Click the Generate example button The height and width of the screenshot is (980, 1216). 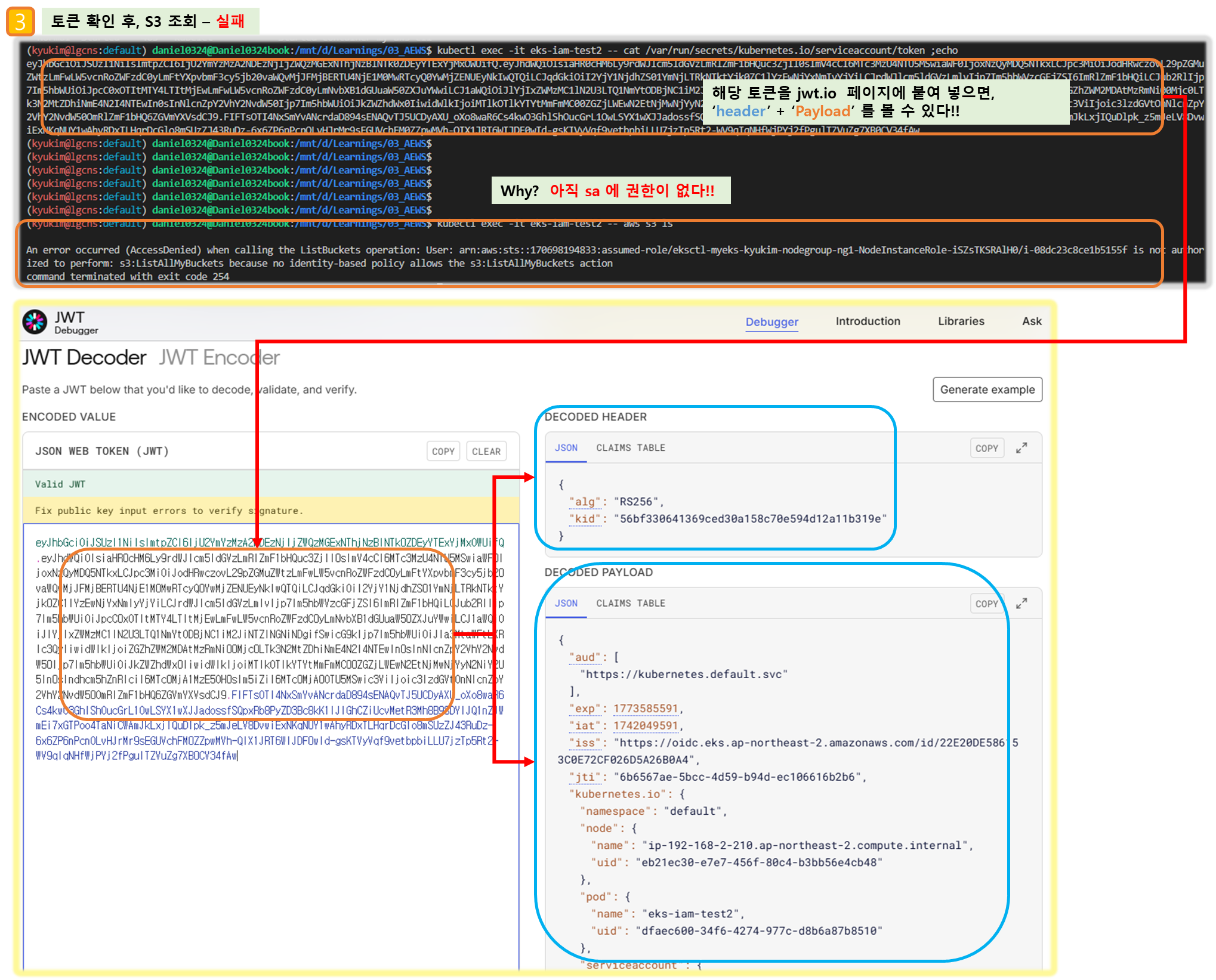point(987,389)
